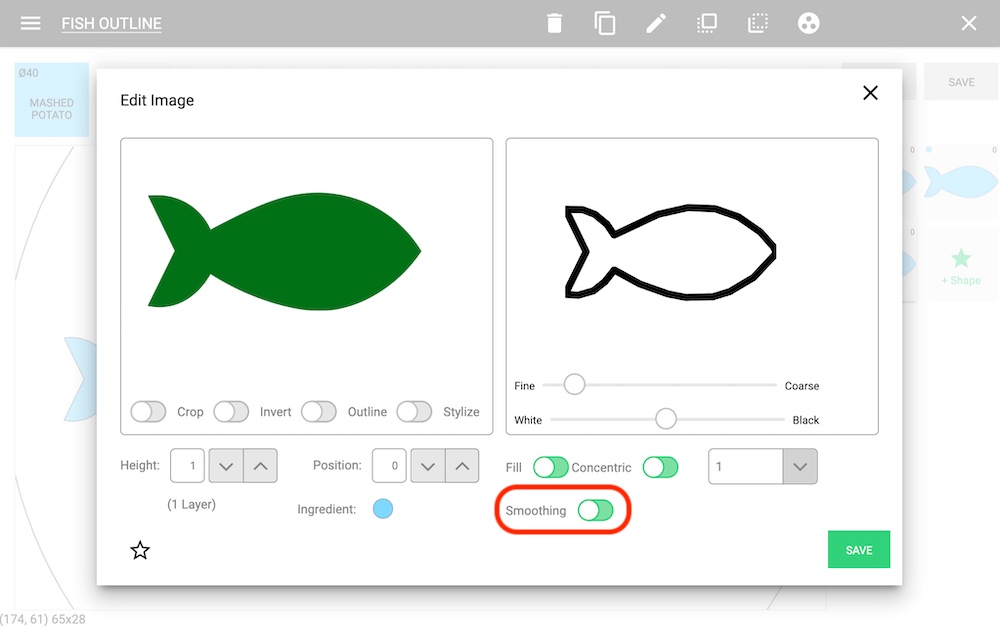Click the + Shape star button
The height and width of the screenshot is (626, 1000).
coord(961,266)
